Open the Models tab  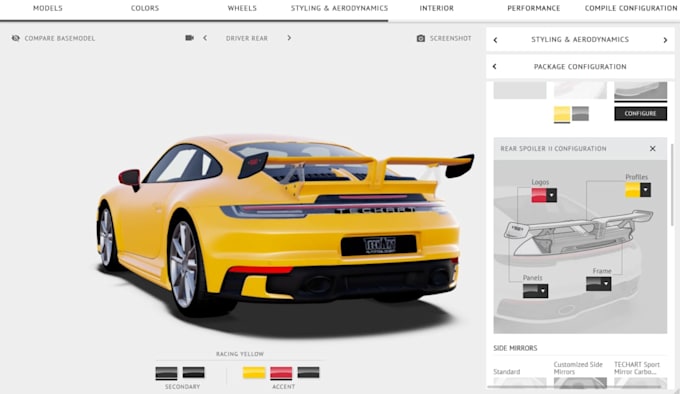pyautogui.click(x=48, y=8)
